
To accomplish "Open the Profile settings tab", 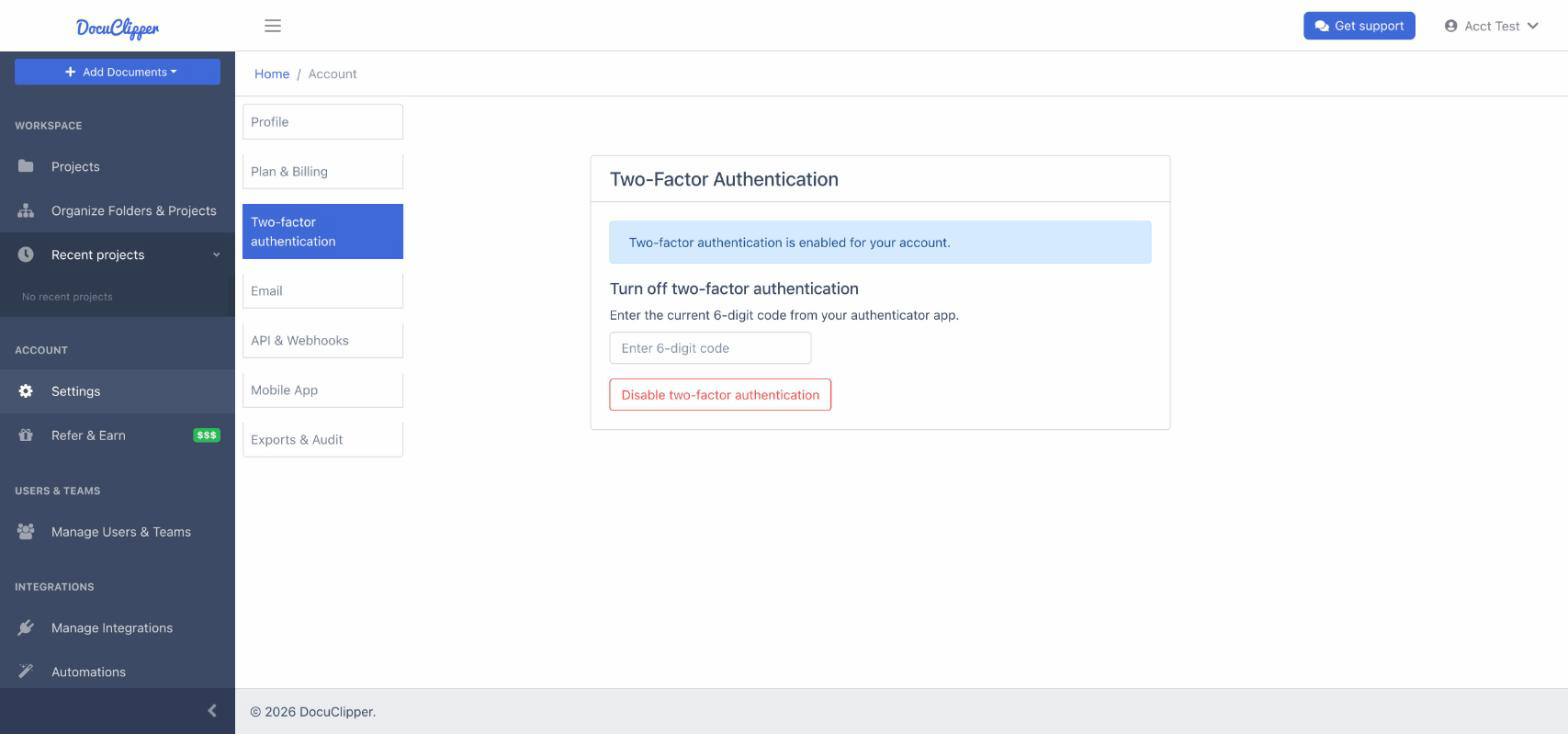I will pyautogui.click(x=323, y=122).
